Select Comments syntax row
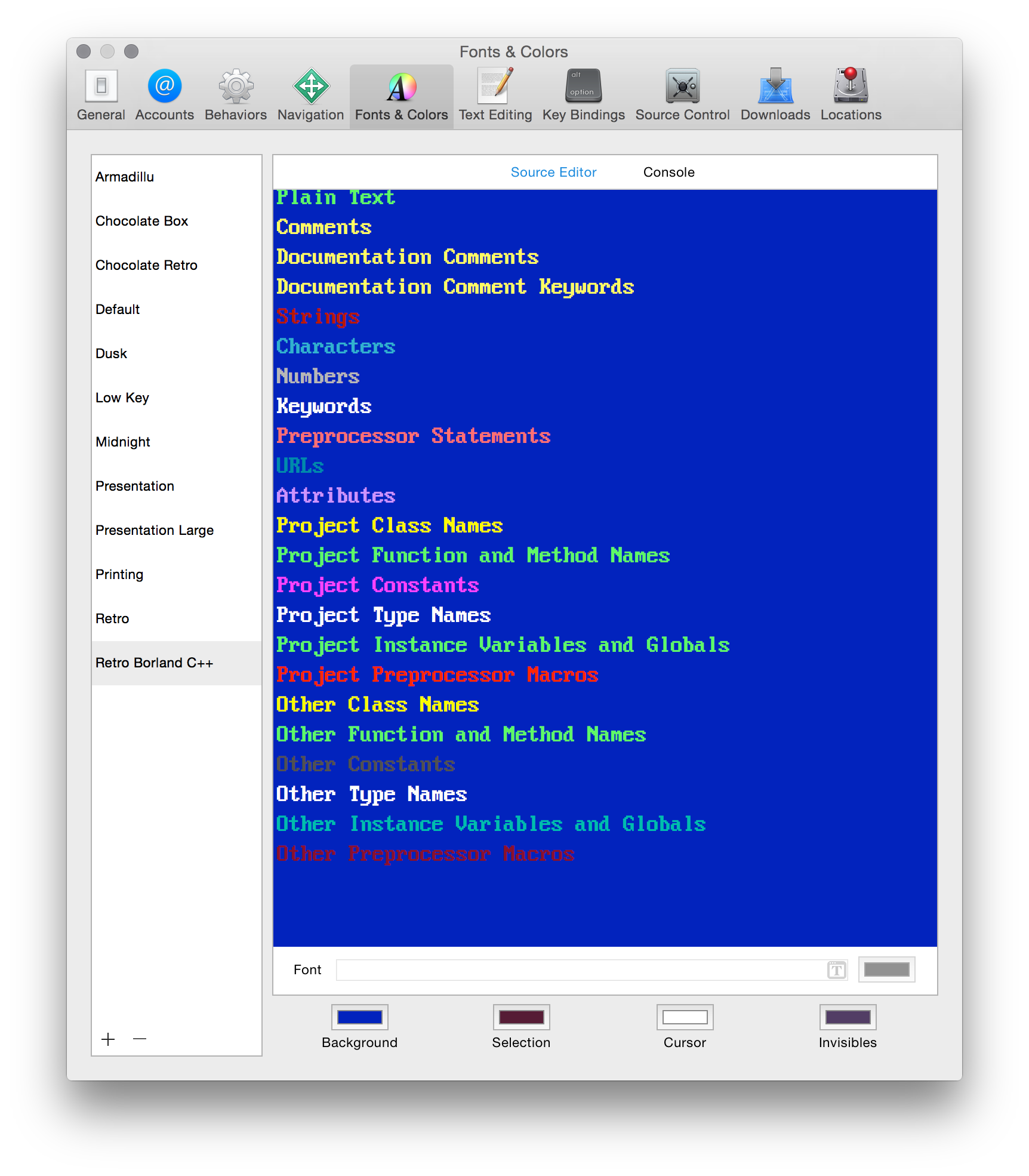Screen dimensions: 1029x1176 tap(605, 227)
